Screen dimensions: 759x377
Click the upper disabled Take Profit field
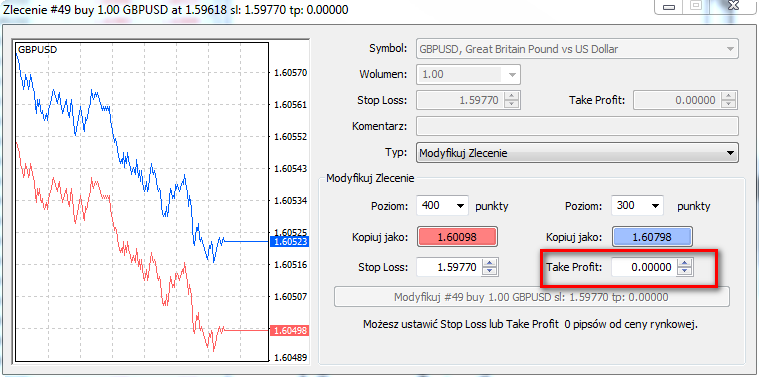677,100
